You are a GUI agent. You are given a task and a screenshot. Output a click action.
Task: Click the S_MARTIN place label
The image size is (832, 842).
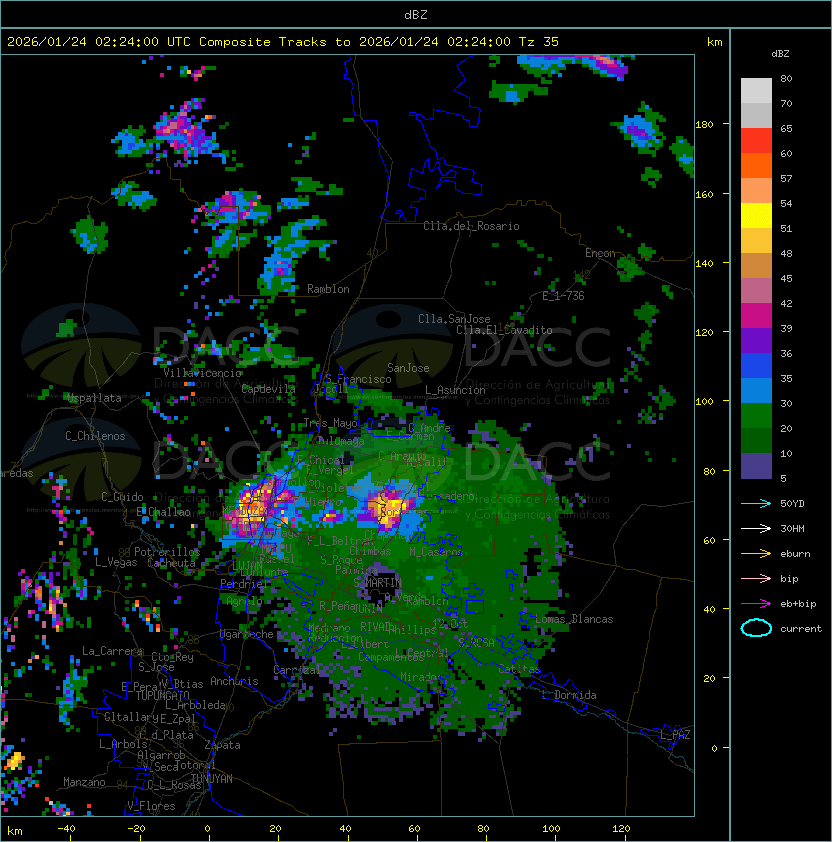click(377, 583)
